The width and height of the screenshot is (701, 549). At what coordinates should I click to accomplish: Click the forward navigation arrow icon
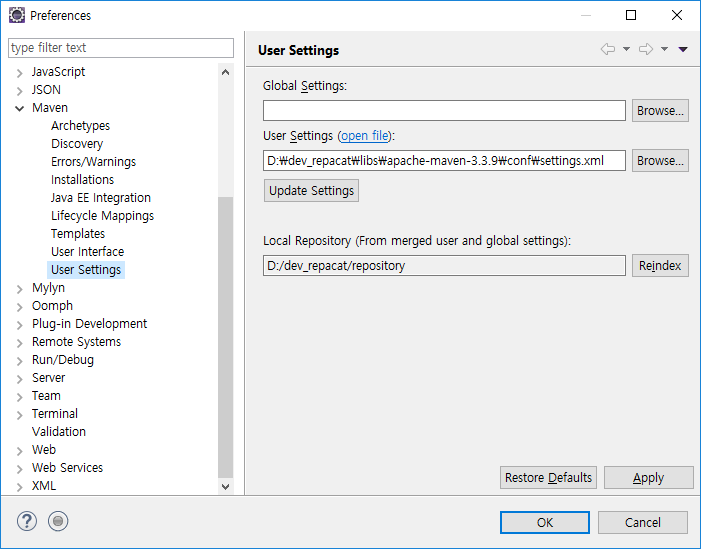646,49
